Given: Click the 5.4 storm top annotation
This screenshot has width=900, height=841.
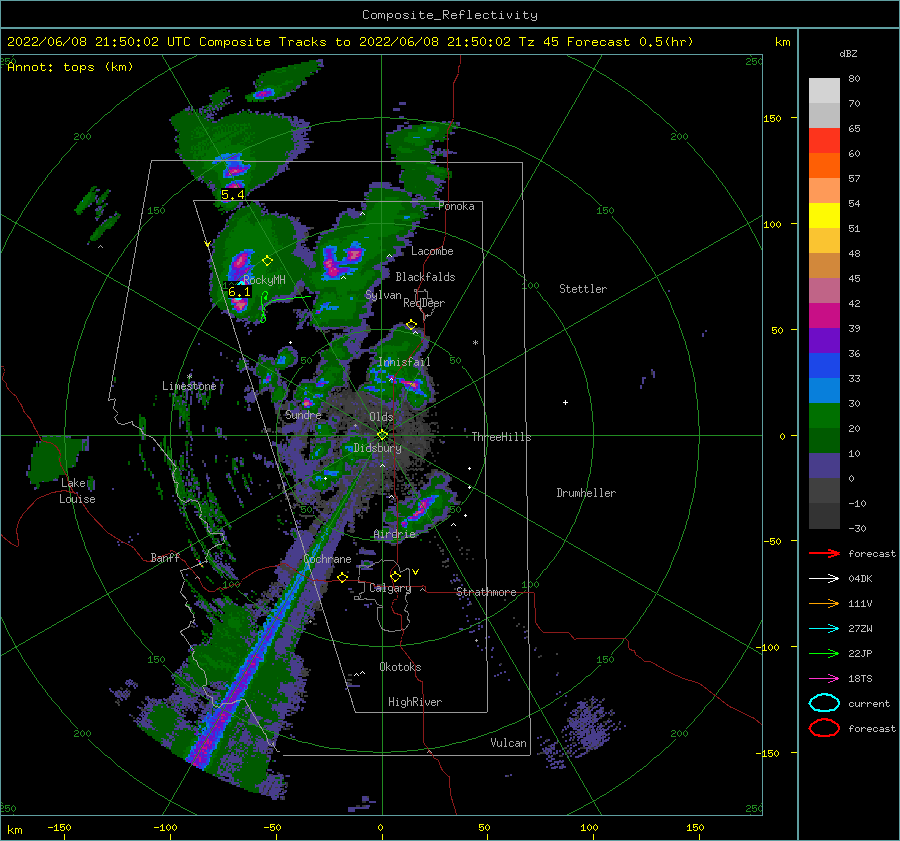Looking at the screenshot, I should 232,195.
